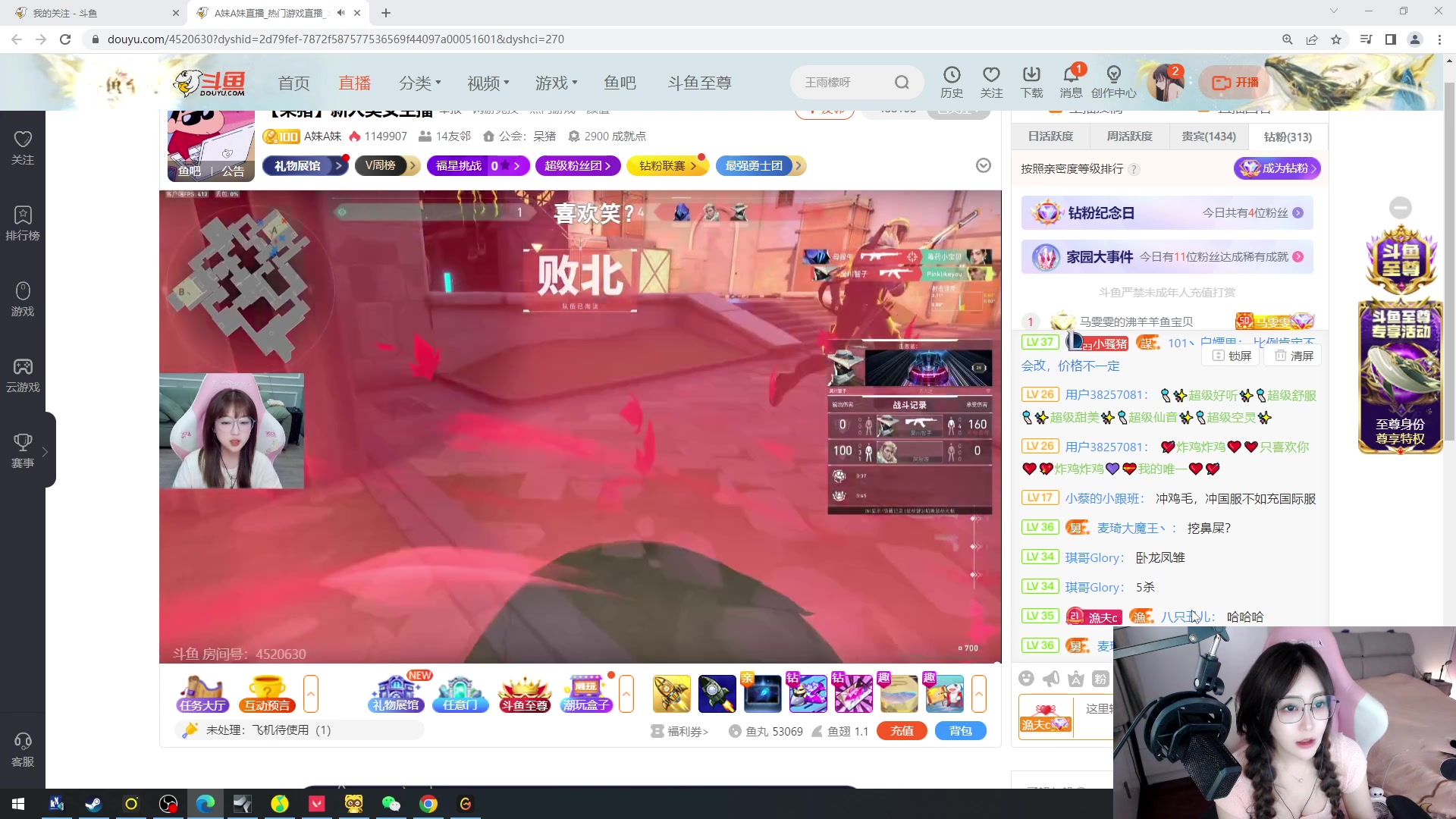Select the golden rocket gift
Image resolution: width=1456 pixels, height=819 pixels.
(672, 694)
